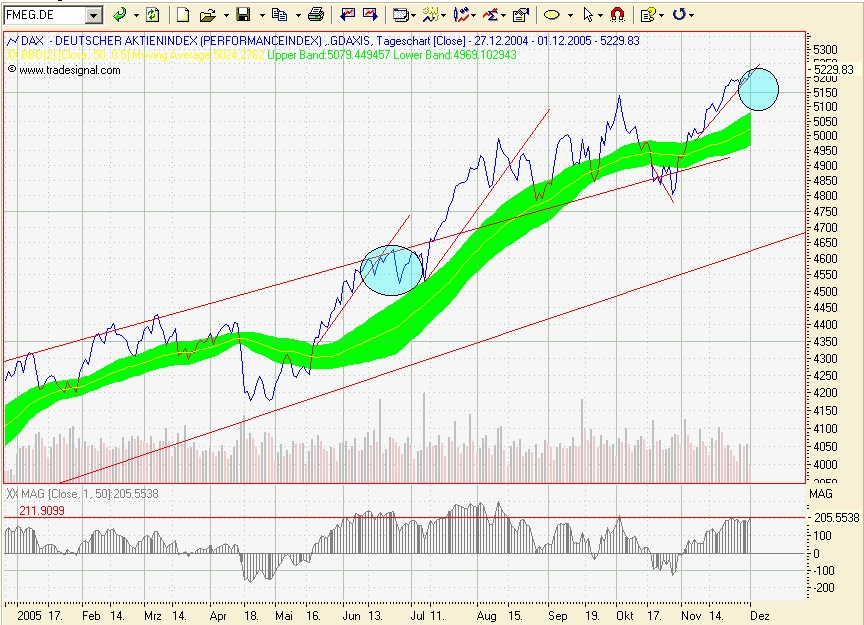
Task: Select the ellipse drawing tool
Action: coord(552,15)
